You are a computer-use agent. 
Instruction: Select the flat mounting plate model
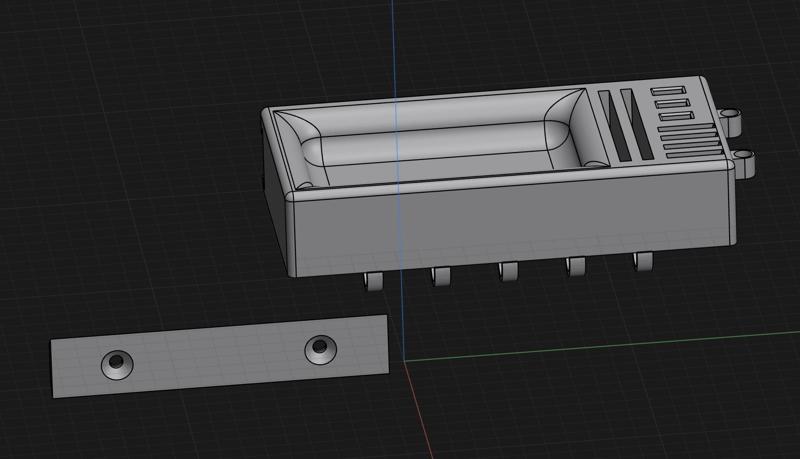click(219, 356)
